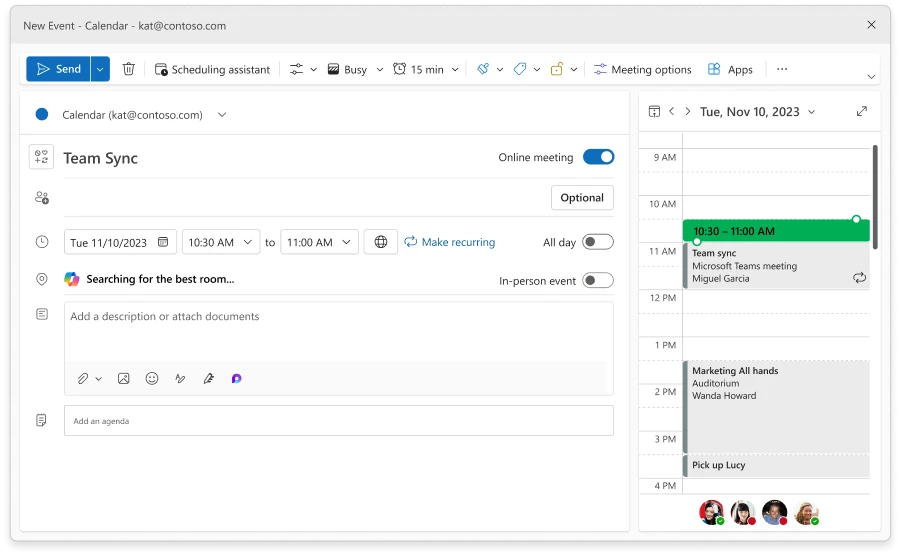This screenshot has width=901, height=556.
Task: Open the 11:00 AM end time dropdown
Action: 318,242
